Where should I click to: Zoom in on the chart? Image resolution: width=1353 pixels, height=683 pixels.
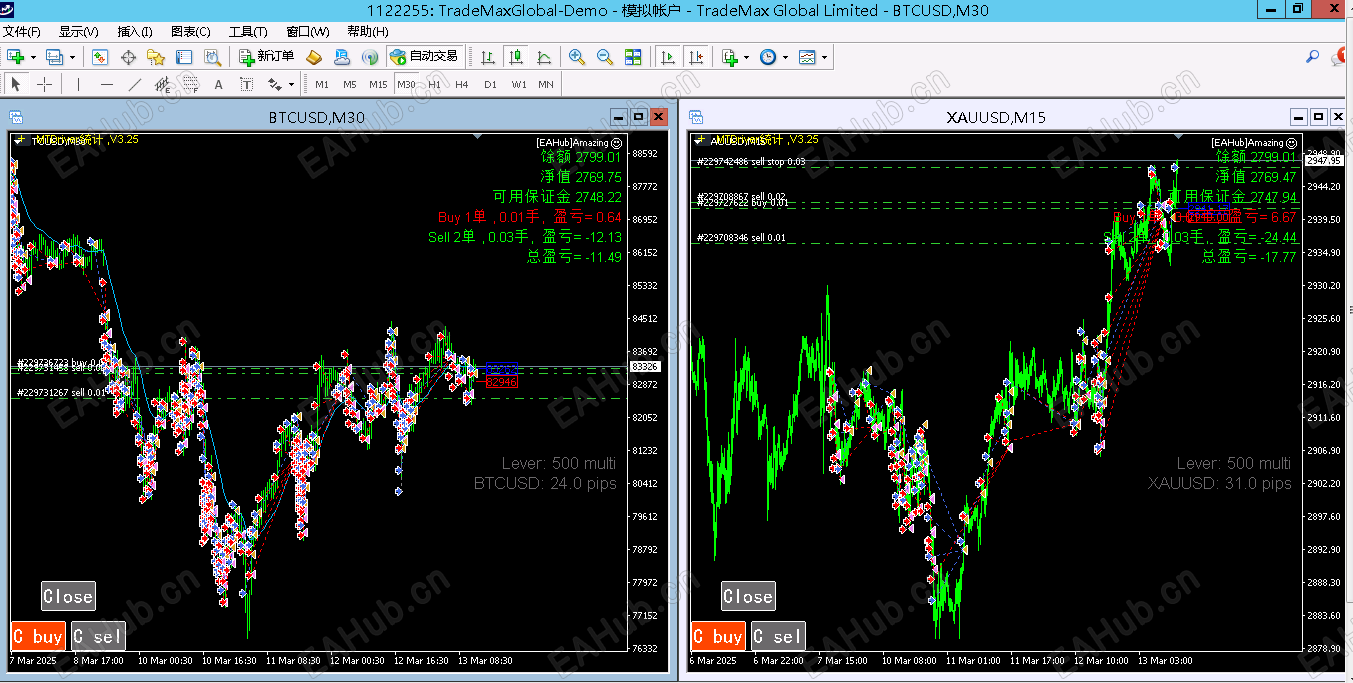(x=577, y=57)
